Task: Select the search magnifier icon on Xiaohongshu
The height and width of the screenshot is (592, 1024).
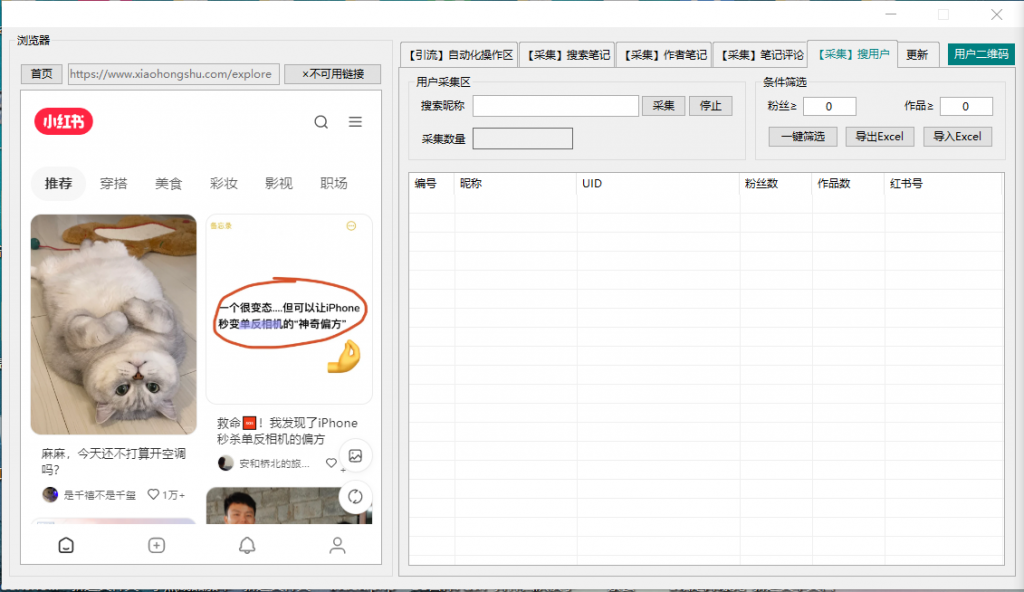Action: 320,121
